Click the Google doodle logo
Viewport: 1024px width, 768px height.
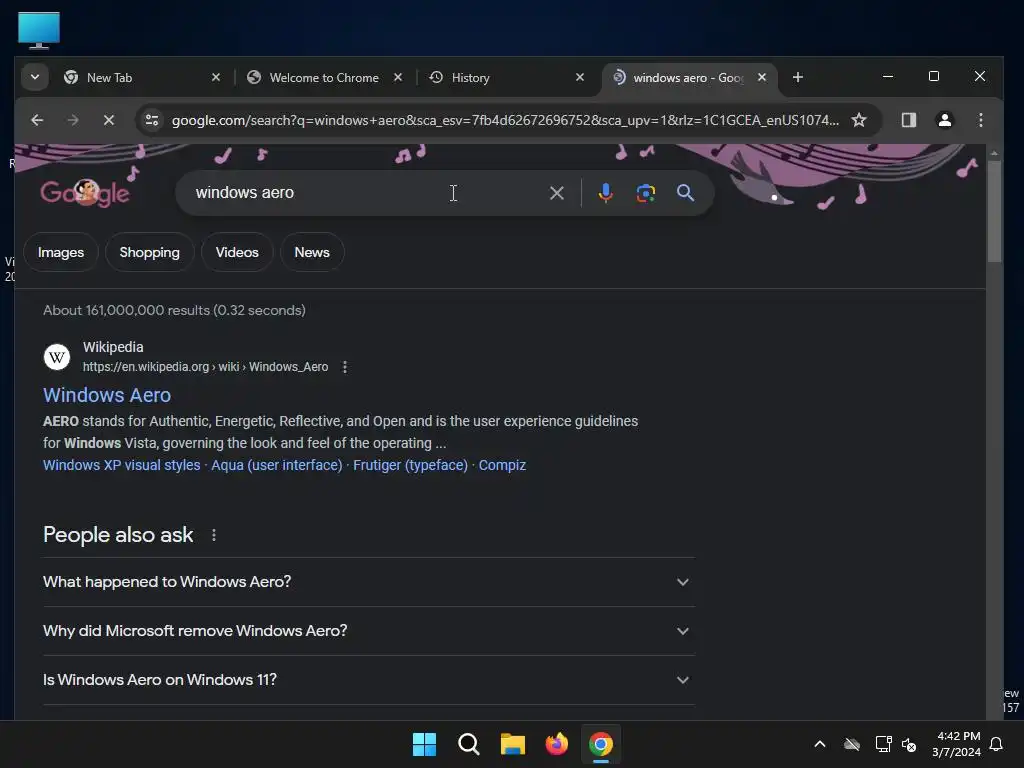[x=85, y=193]
